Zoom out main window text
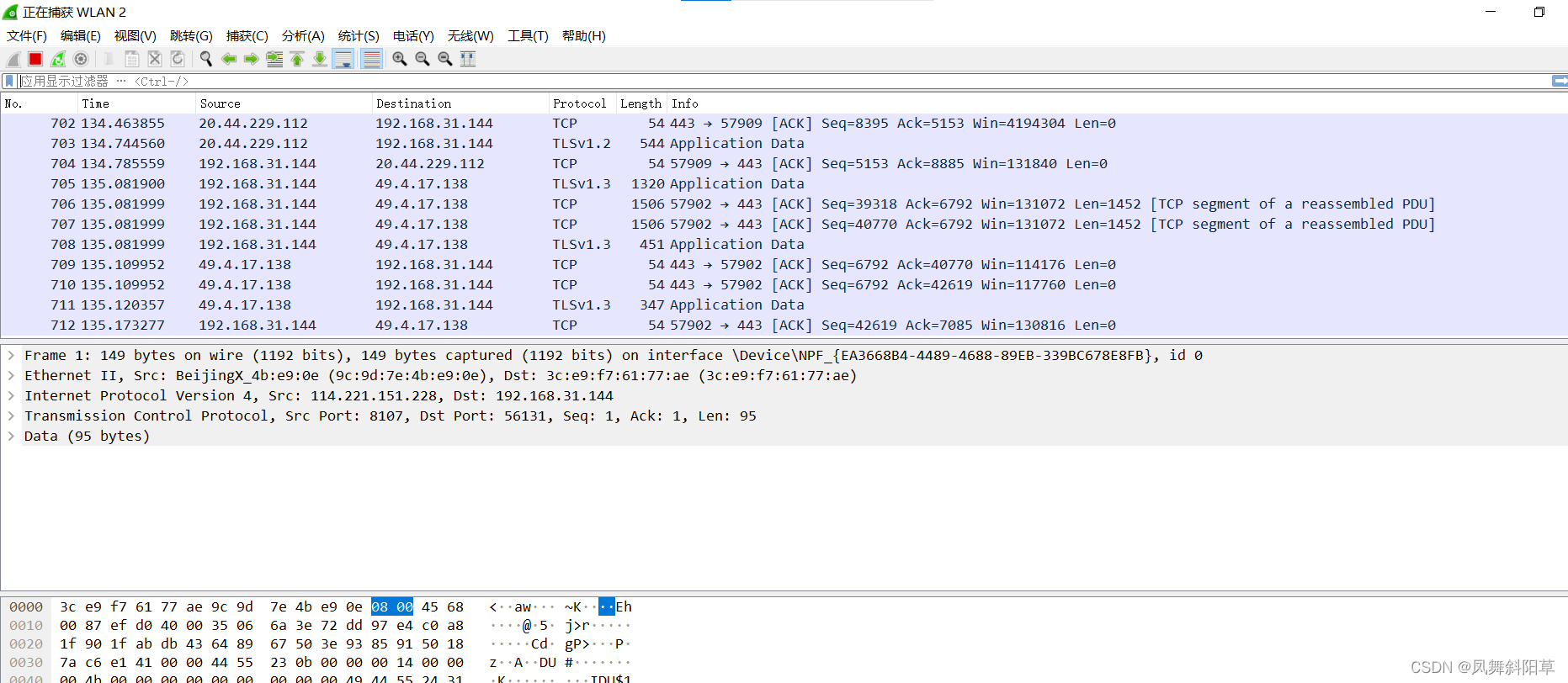 coord(423,59)
